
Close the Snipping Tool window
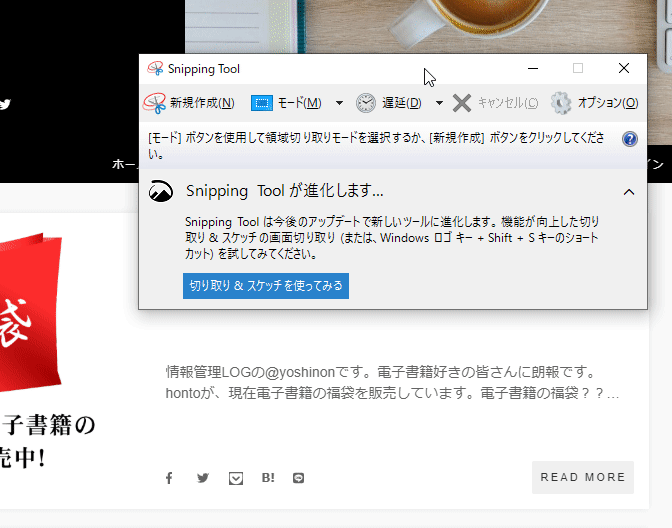click(624, 68)
